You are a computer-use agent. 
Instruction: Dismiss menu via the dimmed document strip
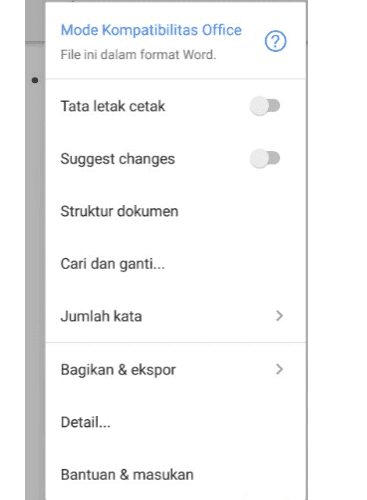click(35, 267)
